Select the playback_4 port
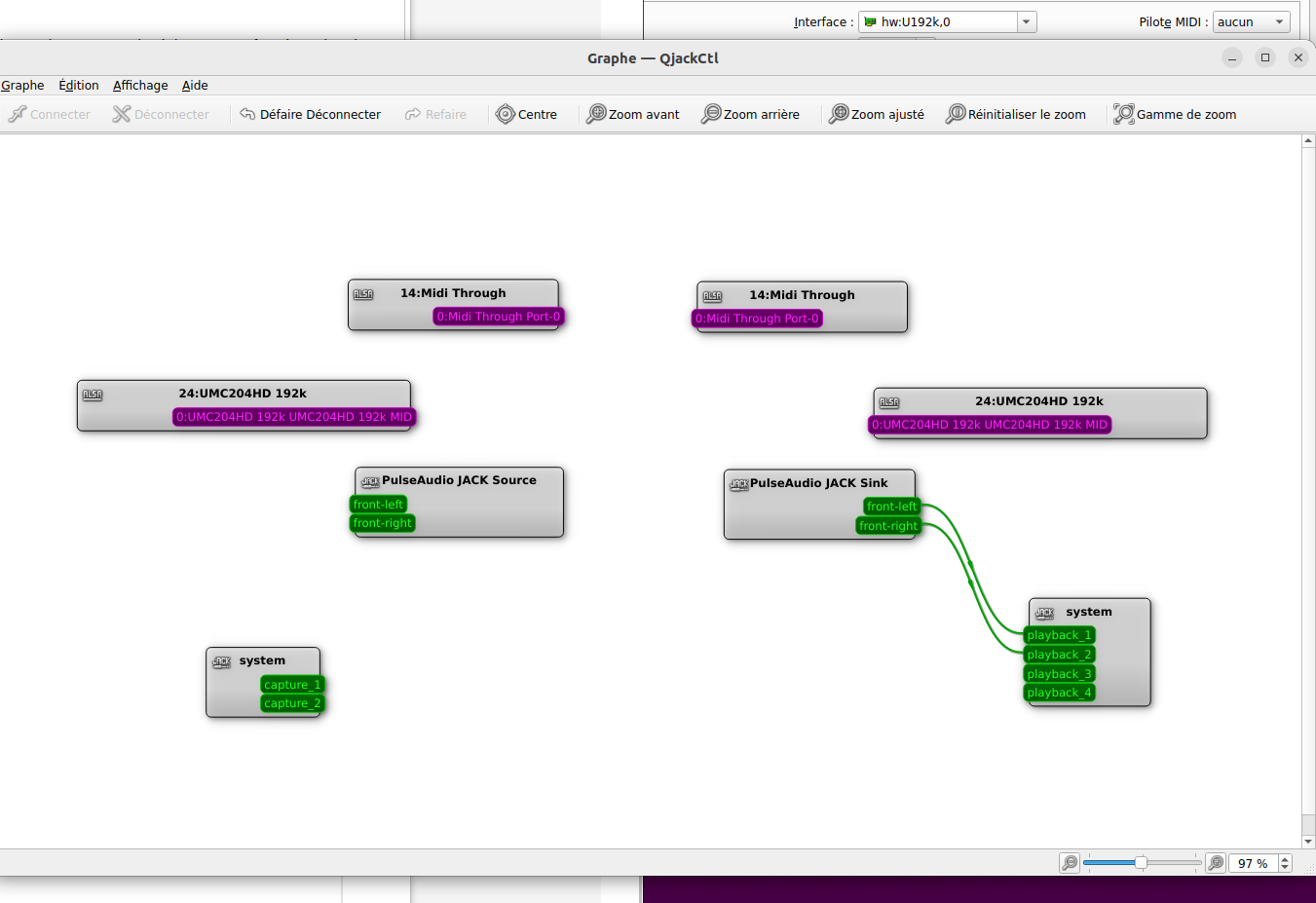Image resolution: width=1316 pixels, height=903 pixels. point(1059,693)
